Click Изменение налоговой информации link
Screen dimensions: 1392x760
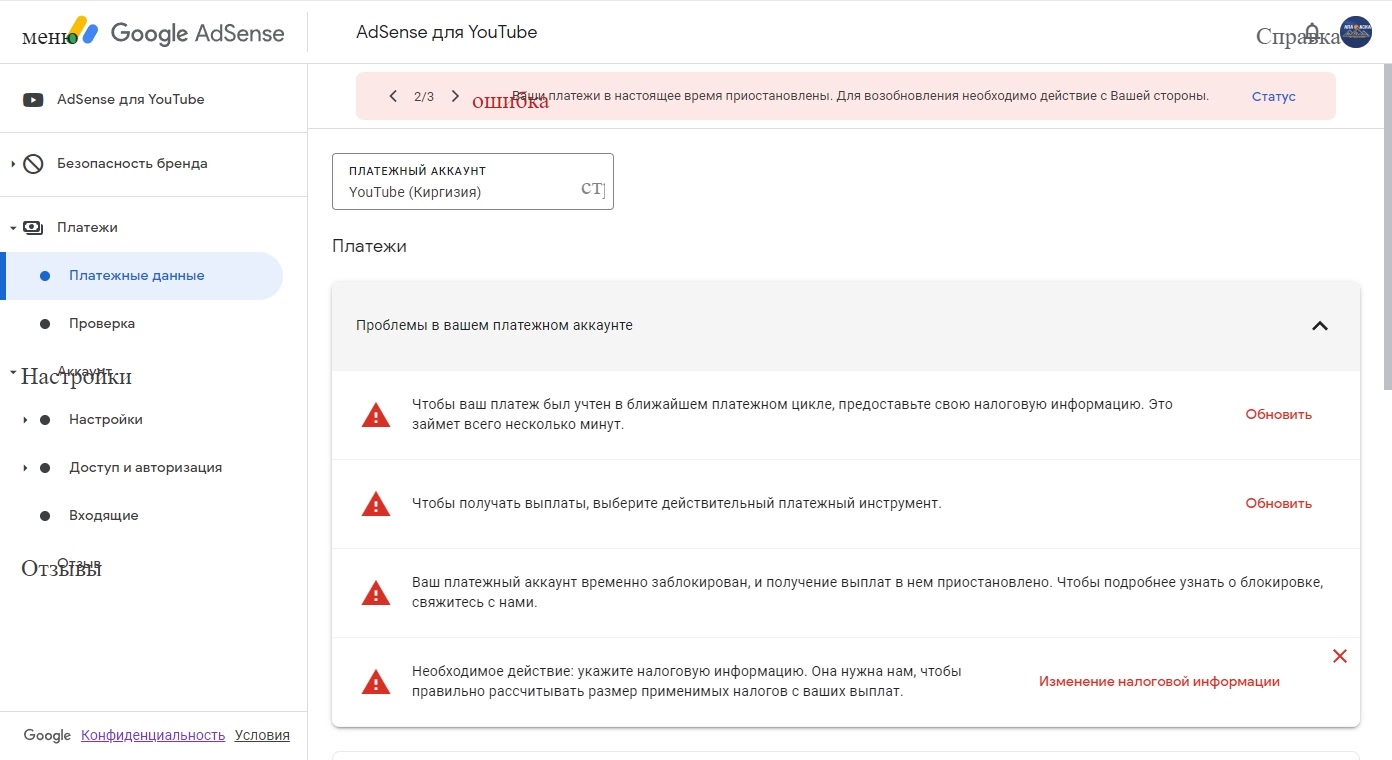coord(1159,682)
